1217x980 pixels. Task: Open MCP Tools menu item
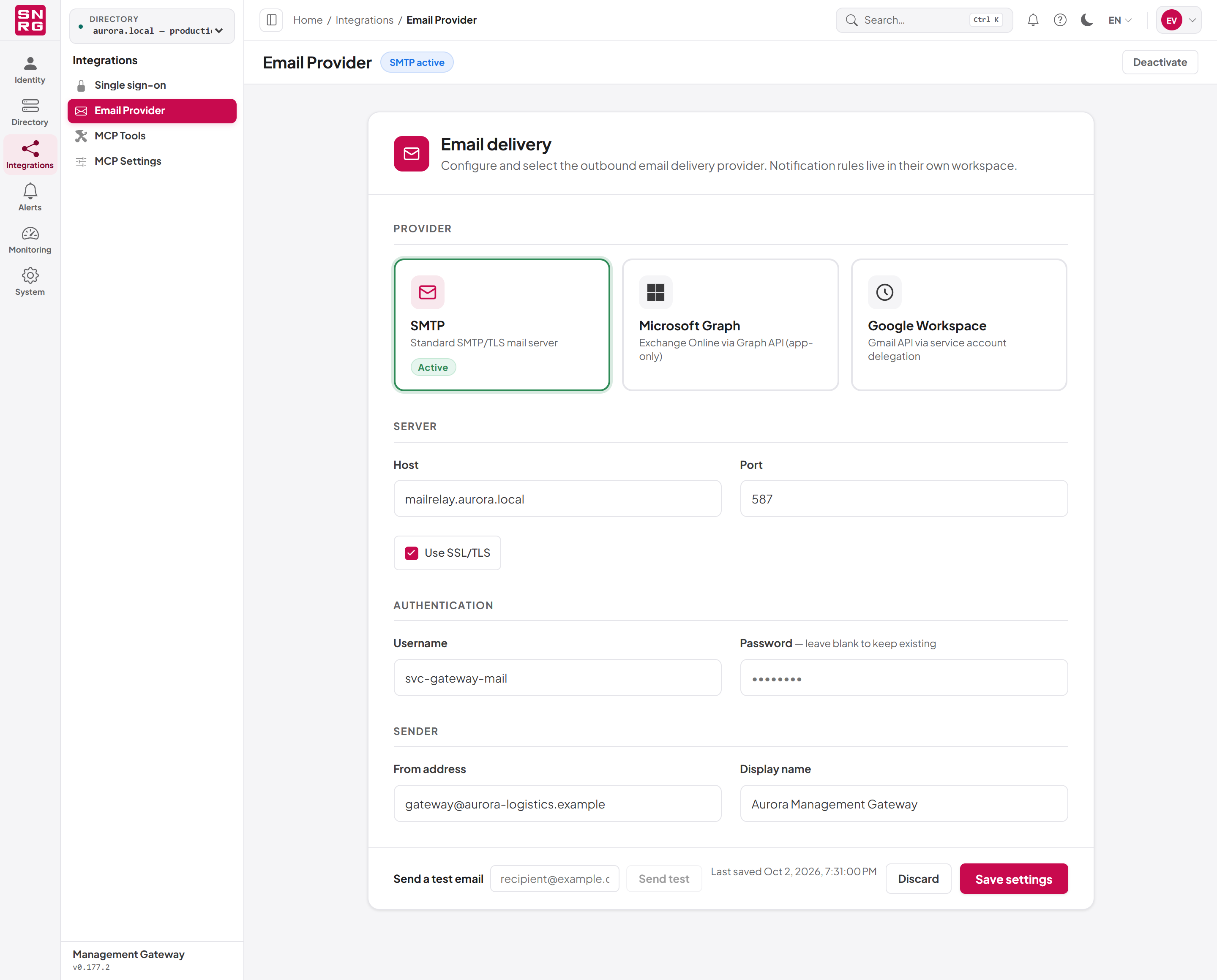coord(152,136)
